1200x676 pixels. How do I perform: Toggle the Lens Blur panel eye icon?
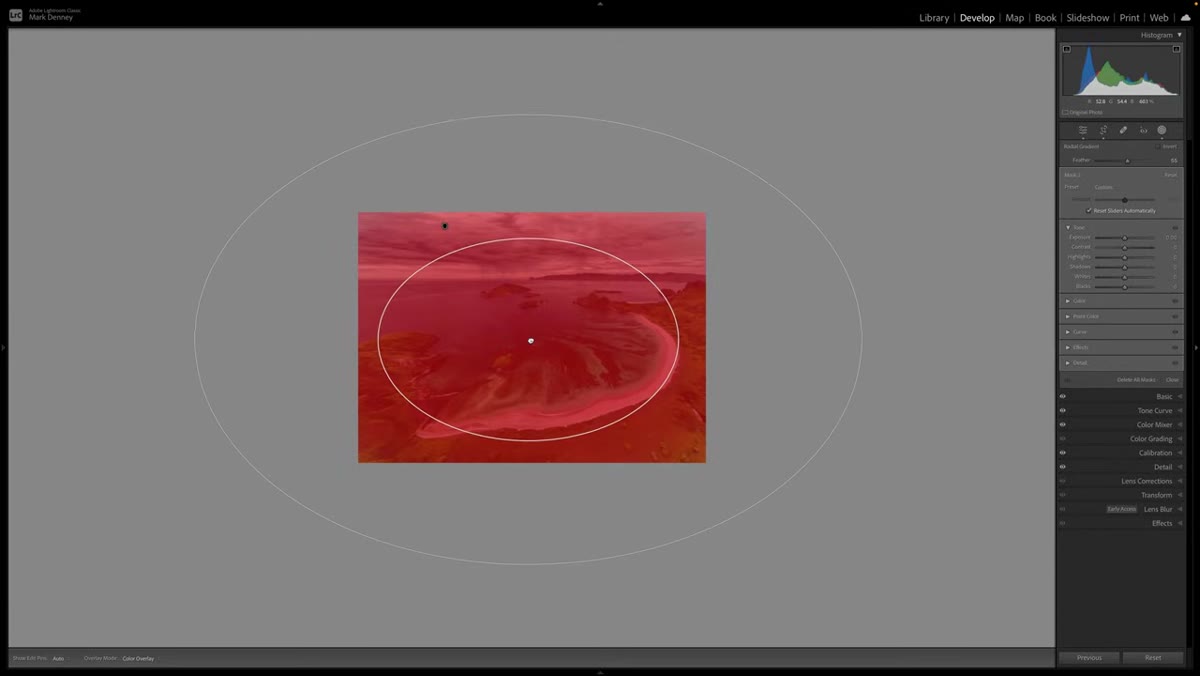pyautogui.click(x=1063, y=509)
